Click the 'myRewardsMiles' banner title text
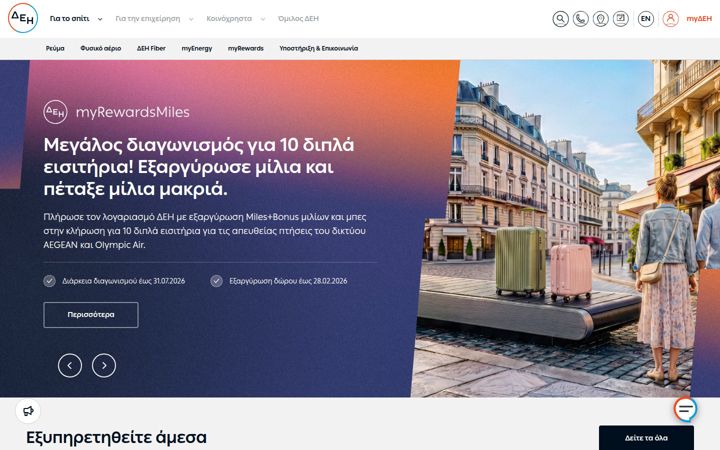 coord(133,112)
